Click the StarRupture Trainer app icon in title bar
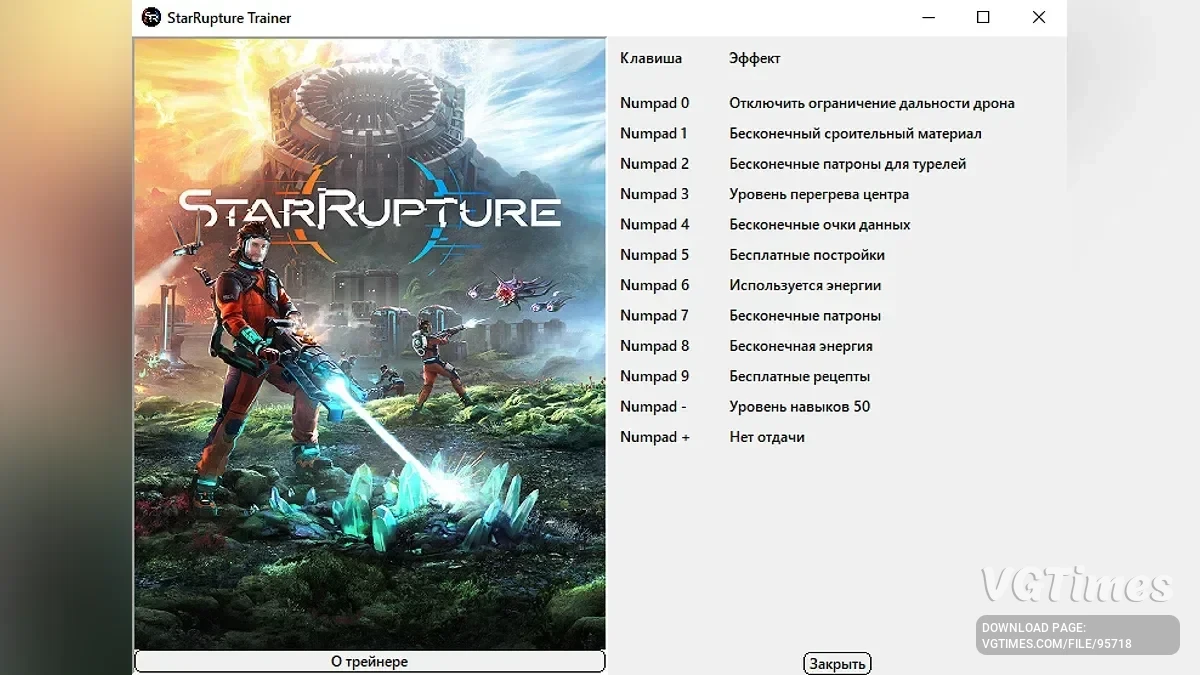The width and height of the screenshot is (1200, 675). coord(151,17)
